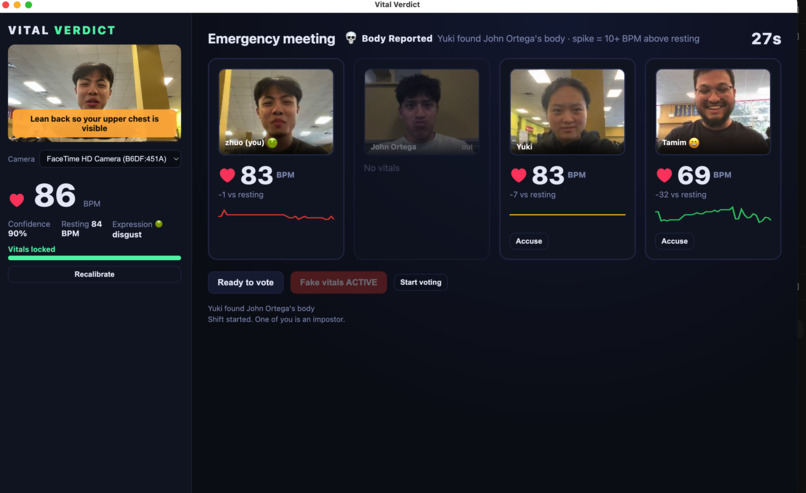Click the Body Reported label
This screenshot has height=493, width=806.
tap(397, 39)
